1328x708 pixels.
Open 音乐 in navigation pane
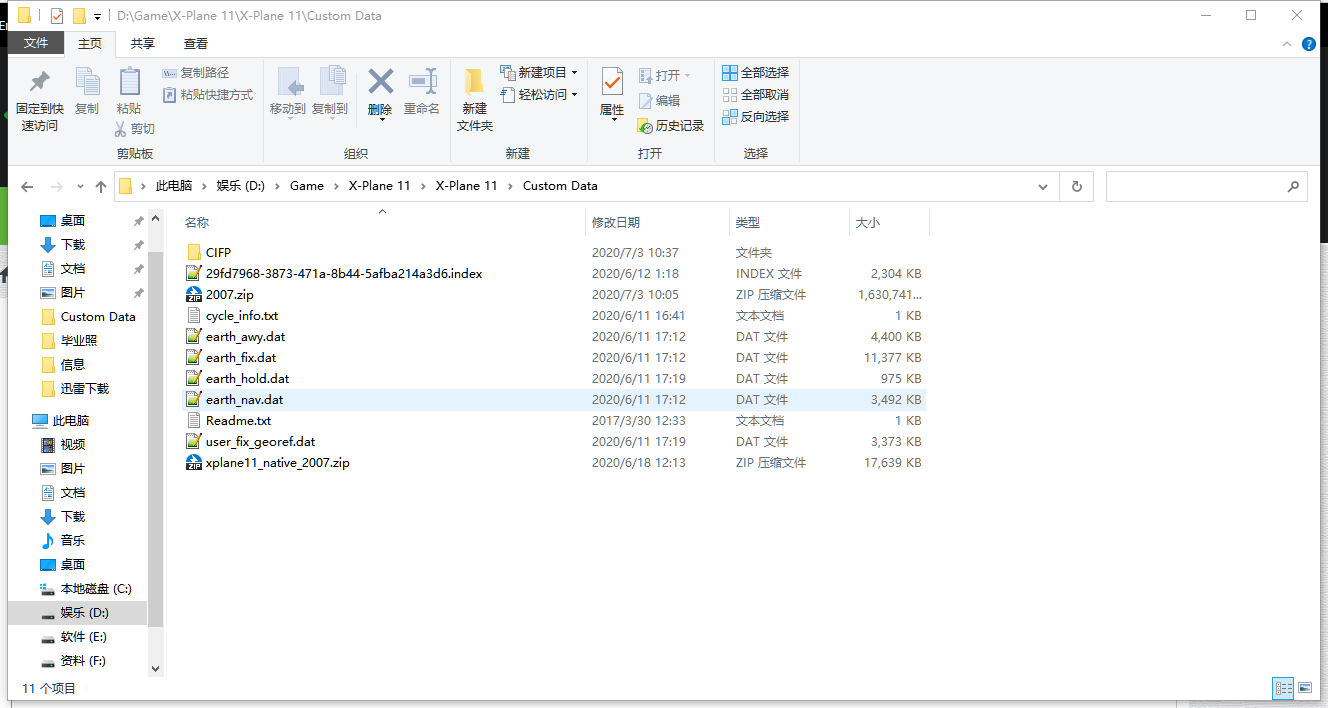point(63,541)
